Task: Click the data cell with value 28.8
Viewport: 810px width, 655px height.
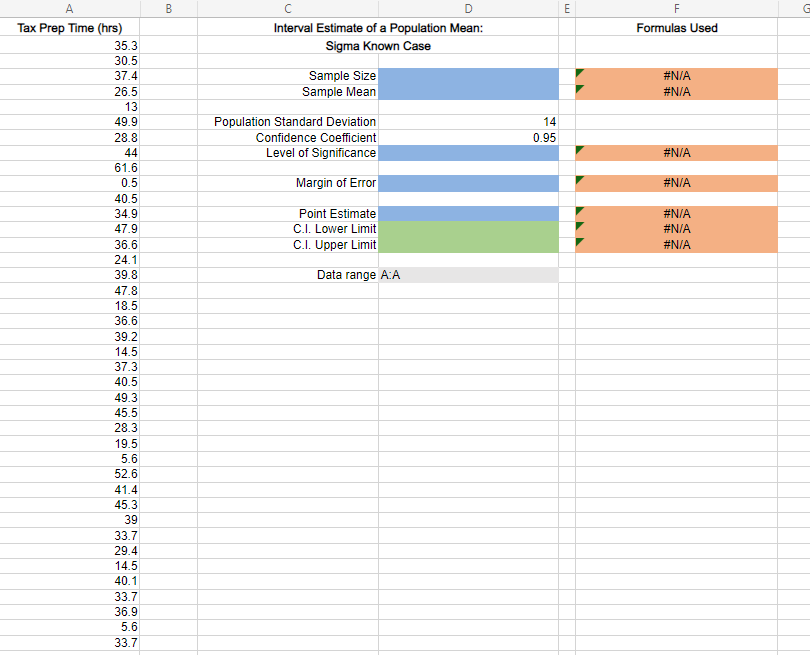Action: point(70,138)
